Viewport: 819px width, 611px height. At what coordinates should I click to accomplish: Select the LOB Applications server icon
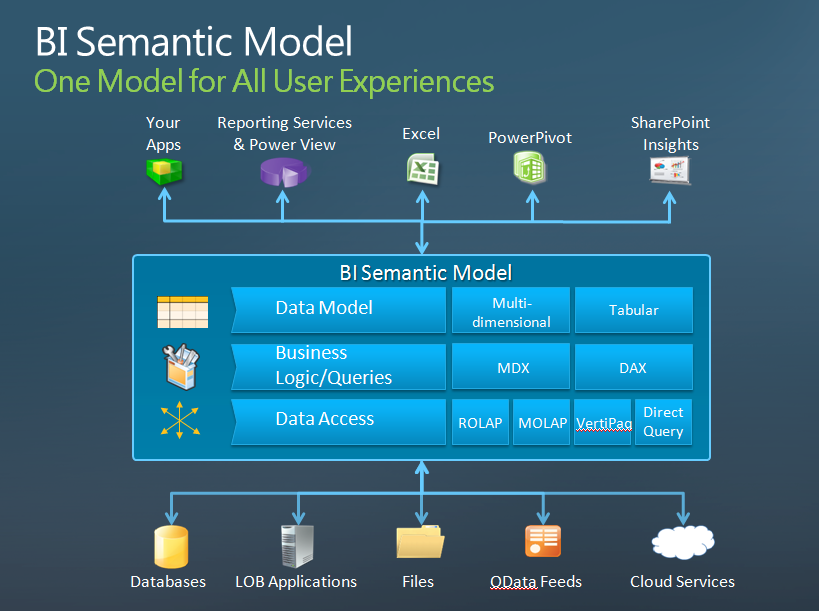tap(297, 546)
